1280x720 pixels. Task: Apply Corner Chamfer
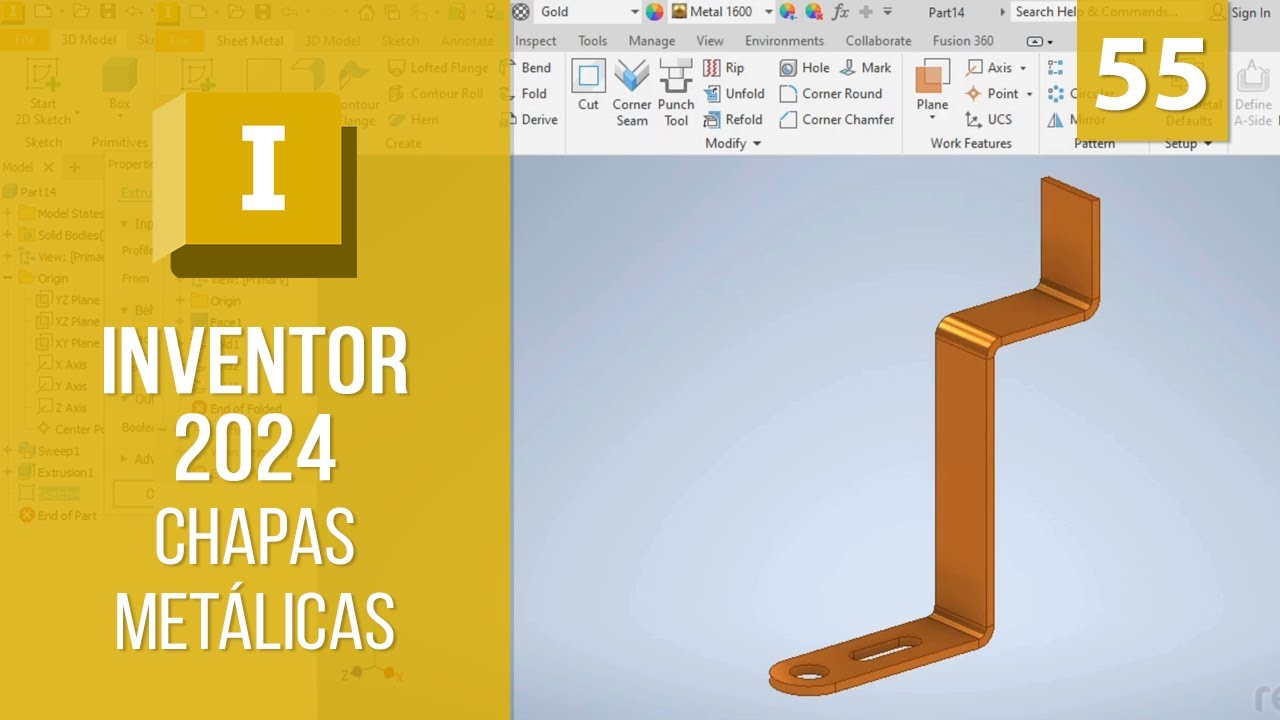tap(837, 119)
